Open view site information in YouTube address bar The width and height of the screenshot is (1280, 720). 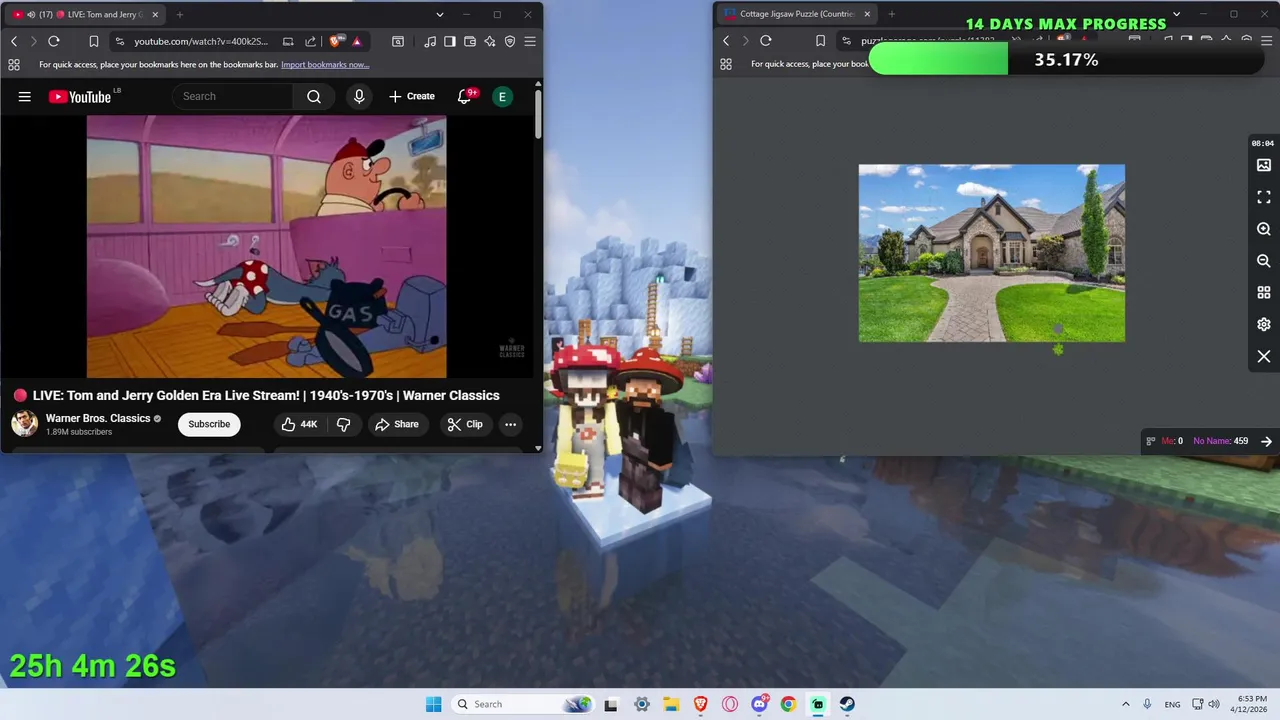tap(120, 41)
